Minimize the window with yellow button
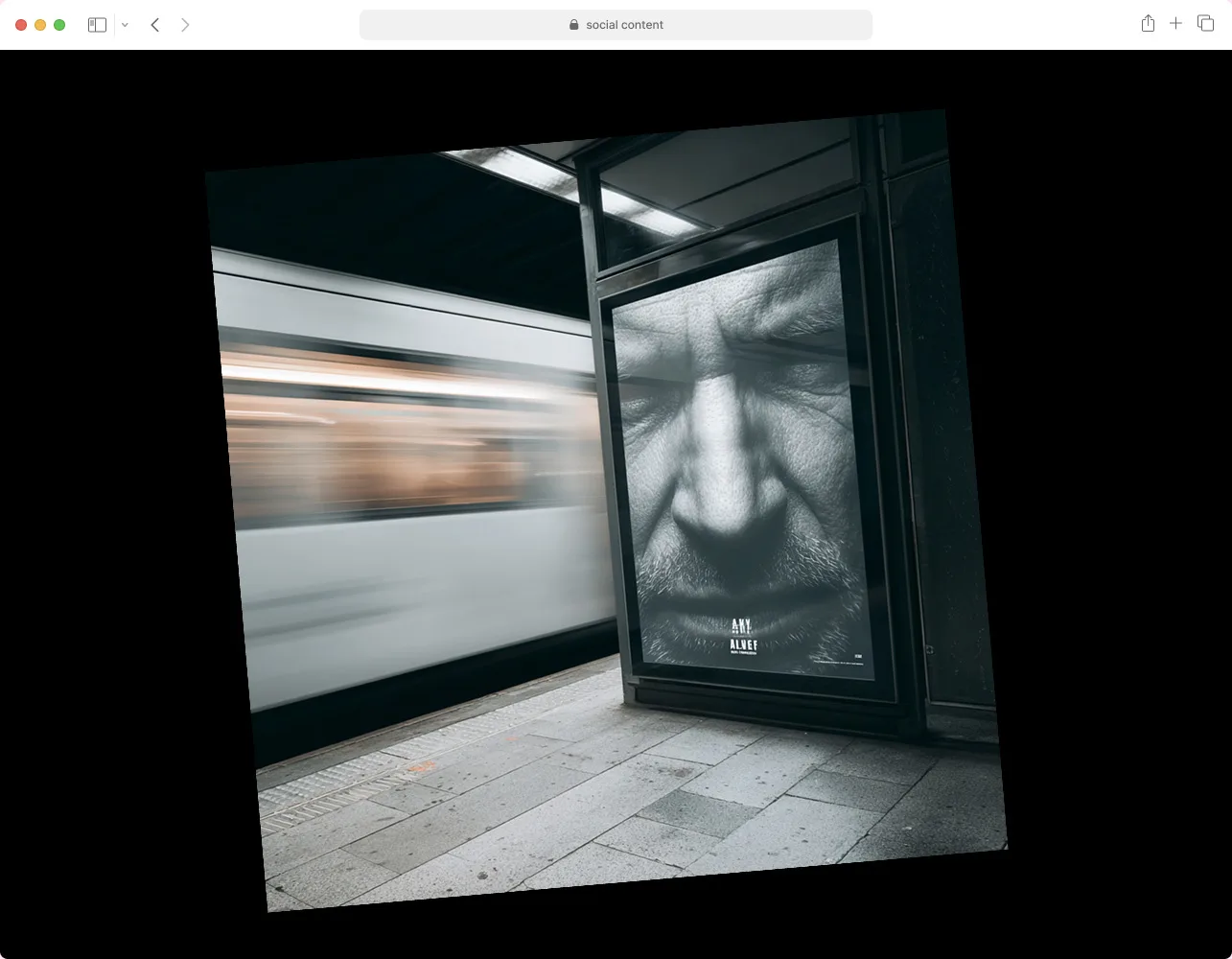Image resolution: width=1232 pixels, height=959 pixels. (x=40, y=25)
